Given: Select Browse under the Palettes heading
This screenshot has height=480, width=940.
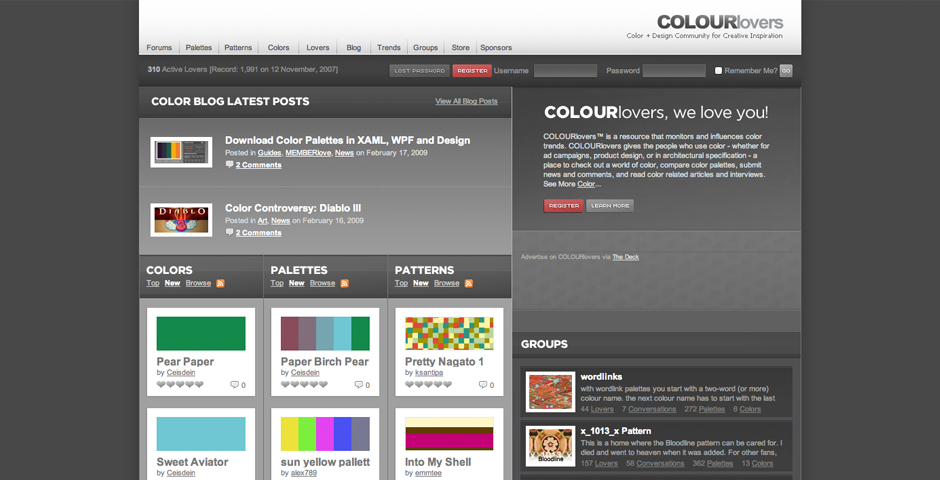Looking at the screenshot, I should [x=323, y=283].
